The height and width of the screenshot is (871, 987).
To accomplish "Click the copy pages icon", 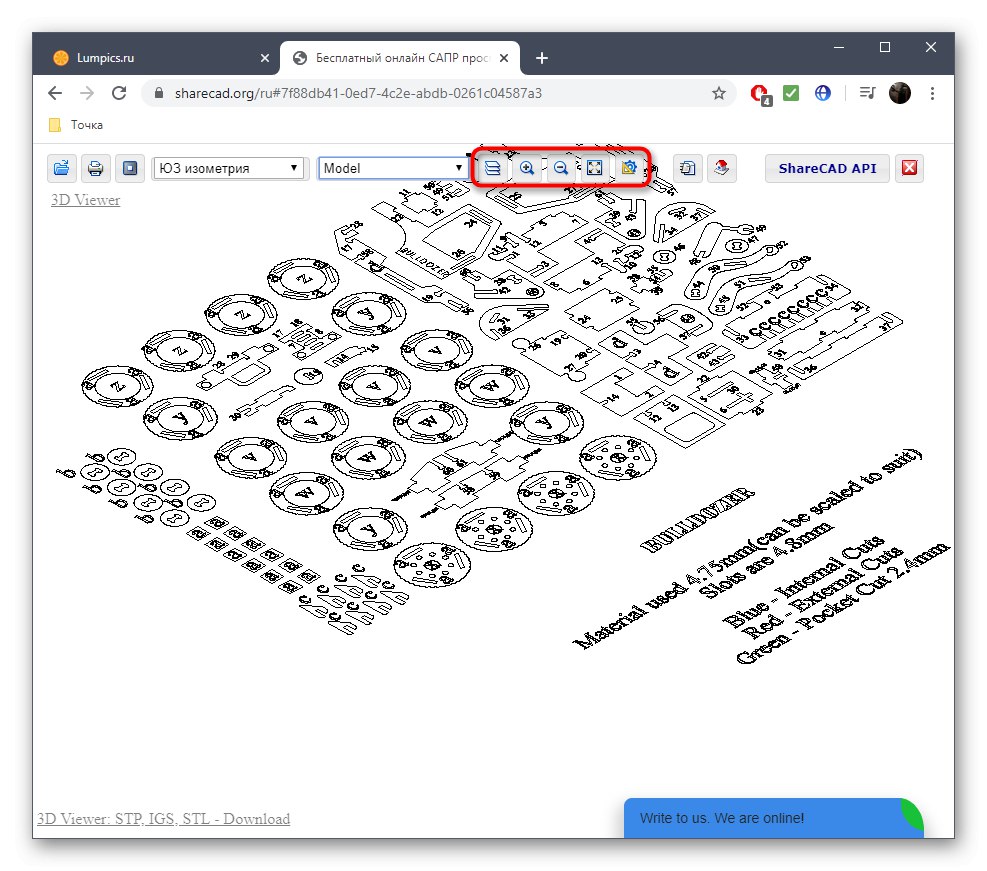I will point(687,168).
